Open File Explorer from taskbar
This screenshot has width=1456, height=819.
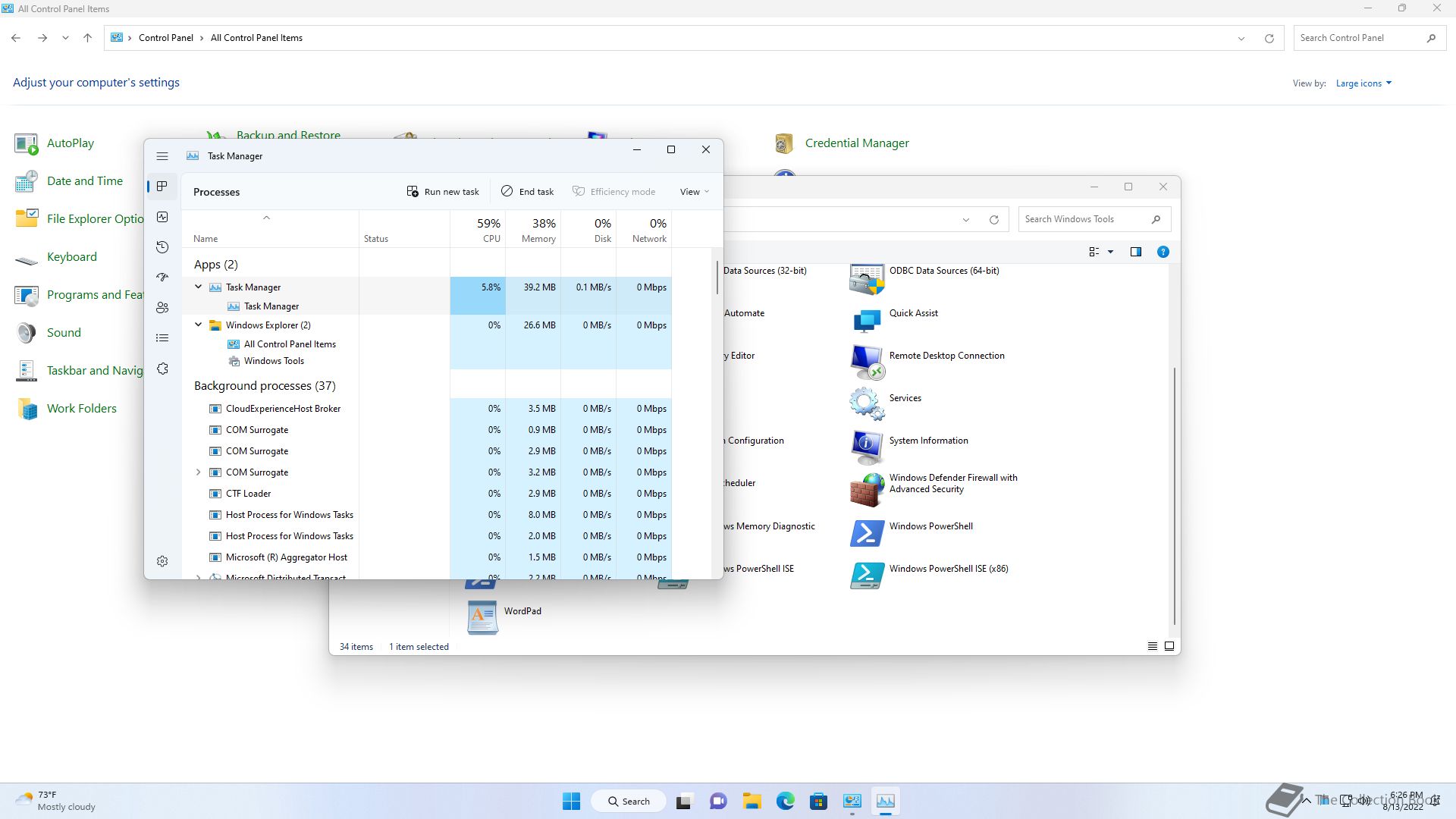click(752, 801)
